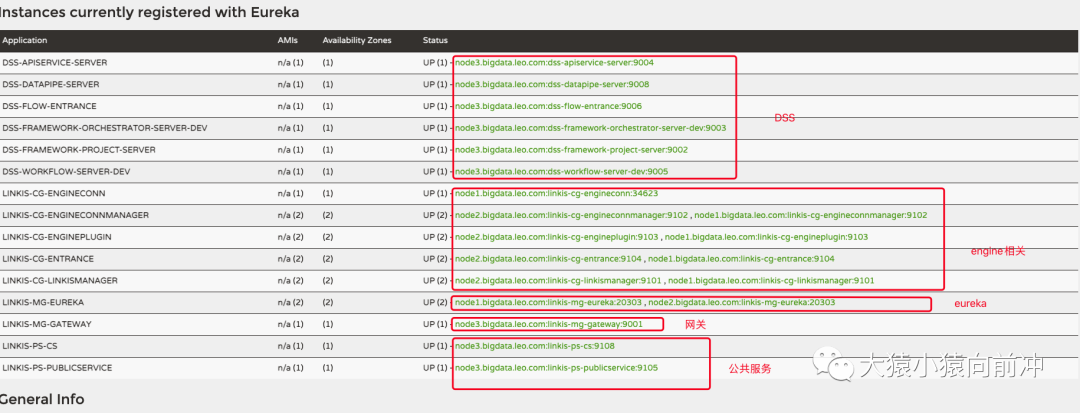Open the node1 linkis-mg-eureka:20303 link
This screenshot has width=1080, height=413.
[x=548, y=302]
